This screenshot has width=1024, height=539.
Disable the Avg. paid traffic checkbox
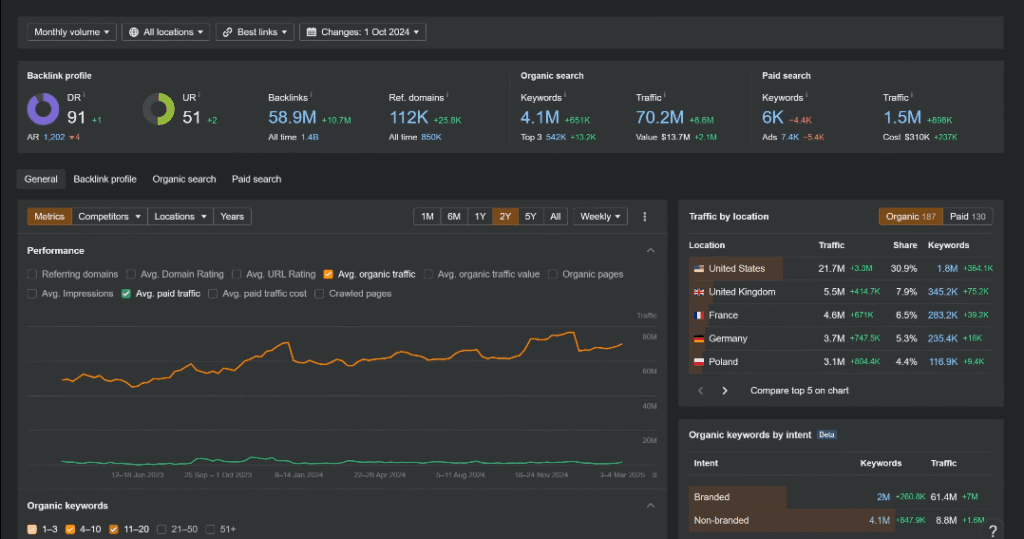pyautogui.click(x=126, y=294)
